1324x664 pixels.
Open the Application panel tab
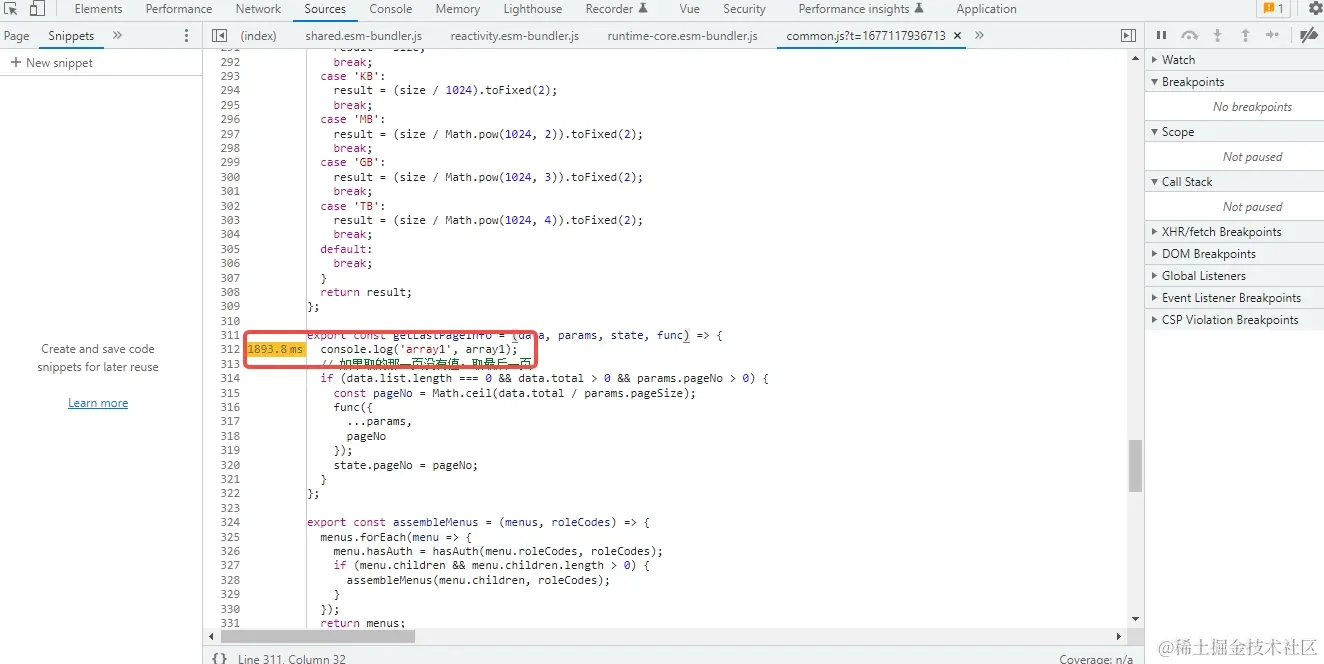[x=986, y=9]
